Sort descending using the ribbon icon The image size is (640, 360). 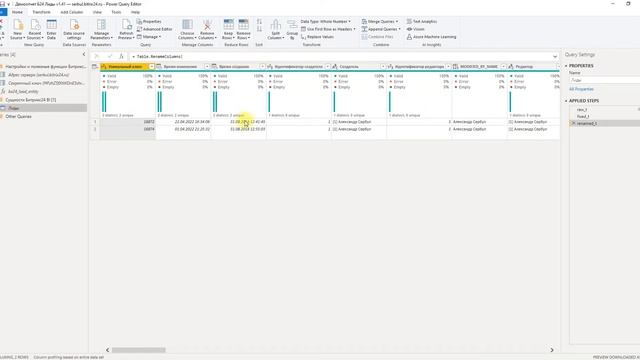click(x=259, y=29)
